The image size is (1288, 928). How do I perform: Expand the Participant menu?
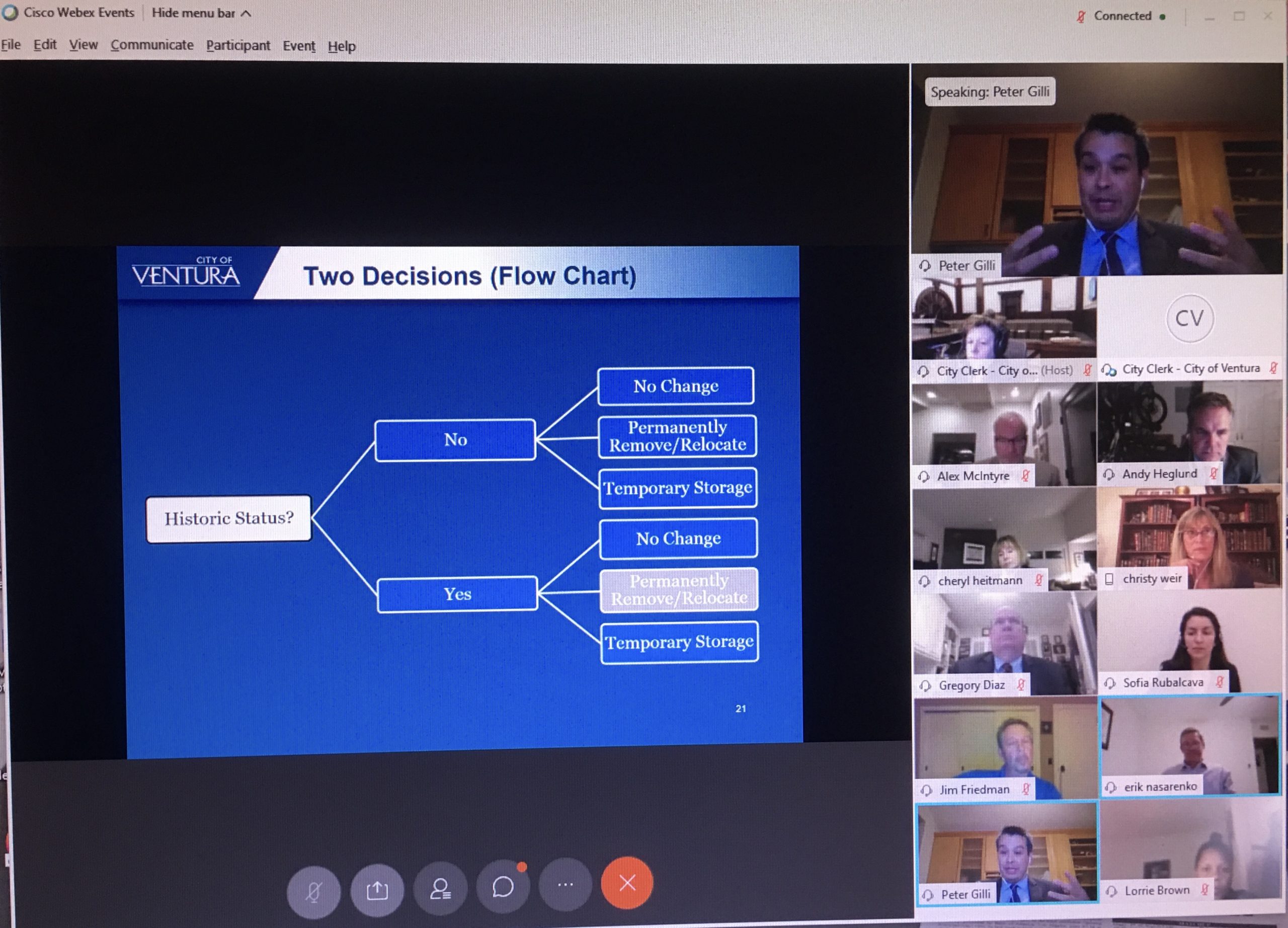point(238,45)
